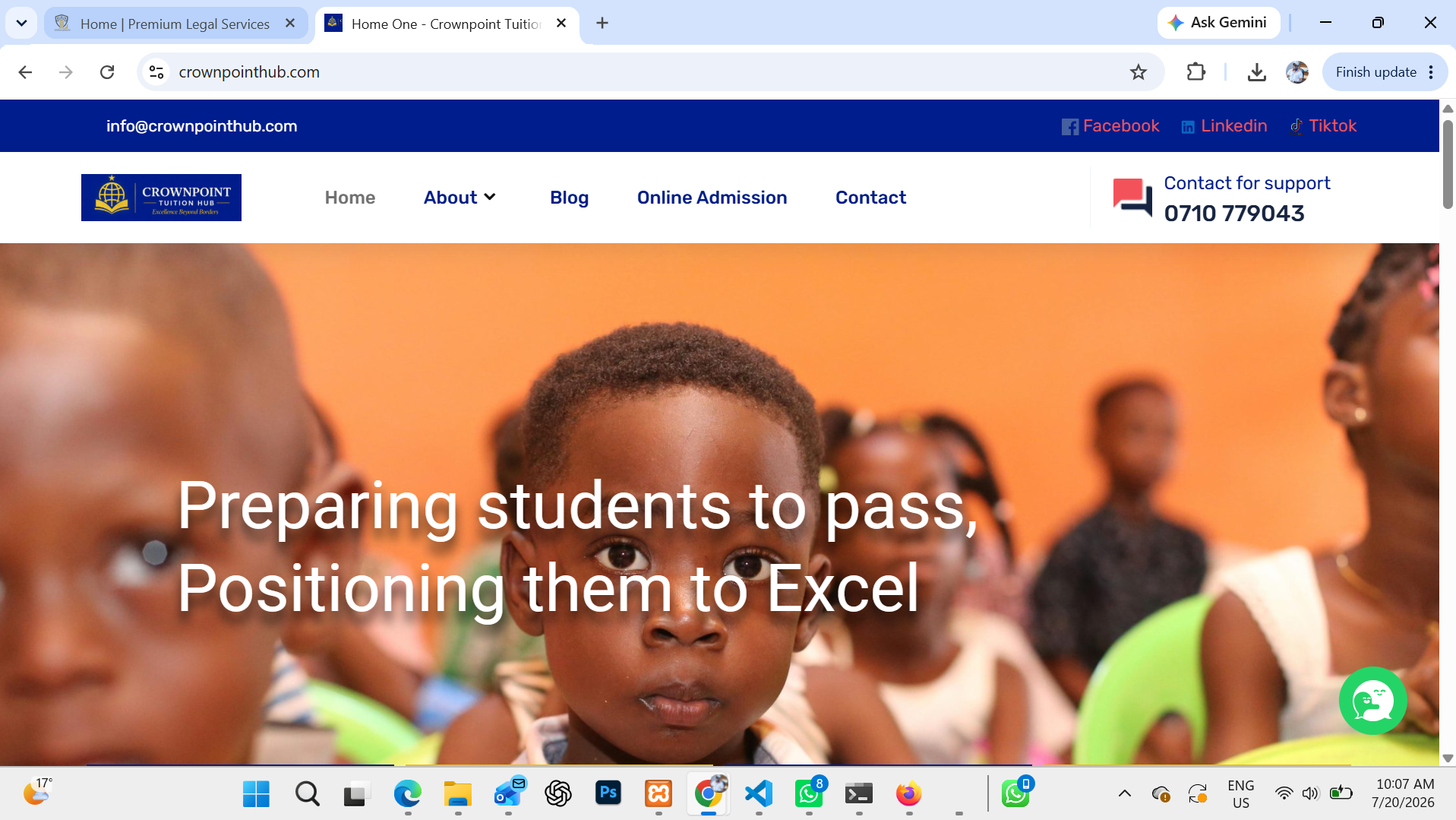The image size is (1456, 820).
Task: Click Ask Gemini button
Action: tap(1218, 23)
